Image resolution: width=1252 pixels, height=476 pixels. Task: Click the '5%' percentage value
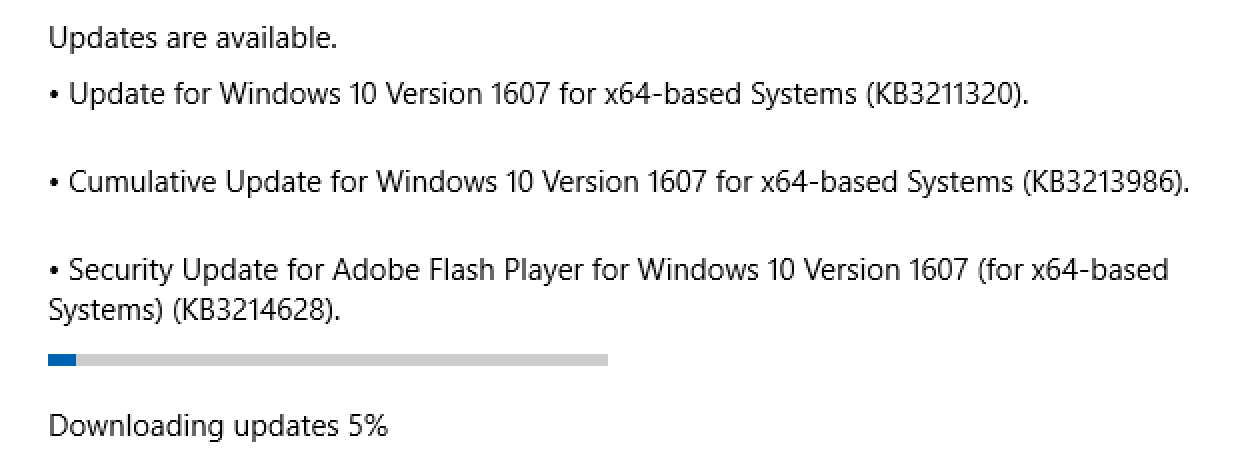[x=367, y=427]
